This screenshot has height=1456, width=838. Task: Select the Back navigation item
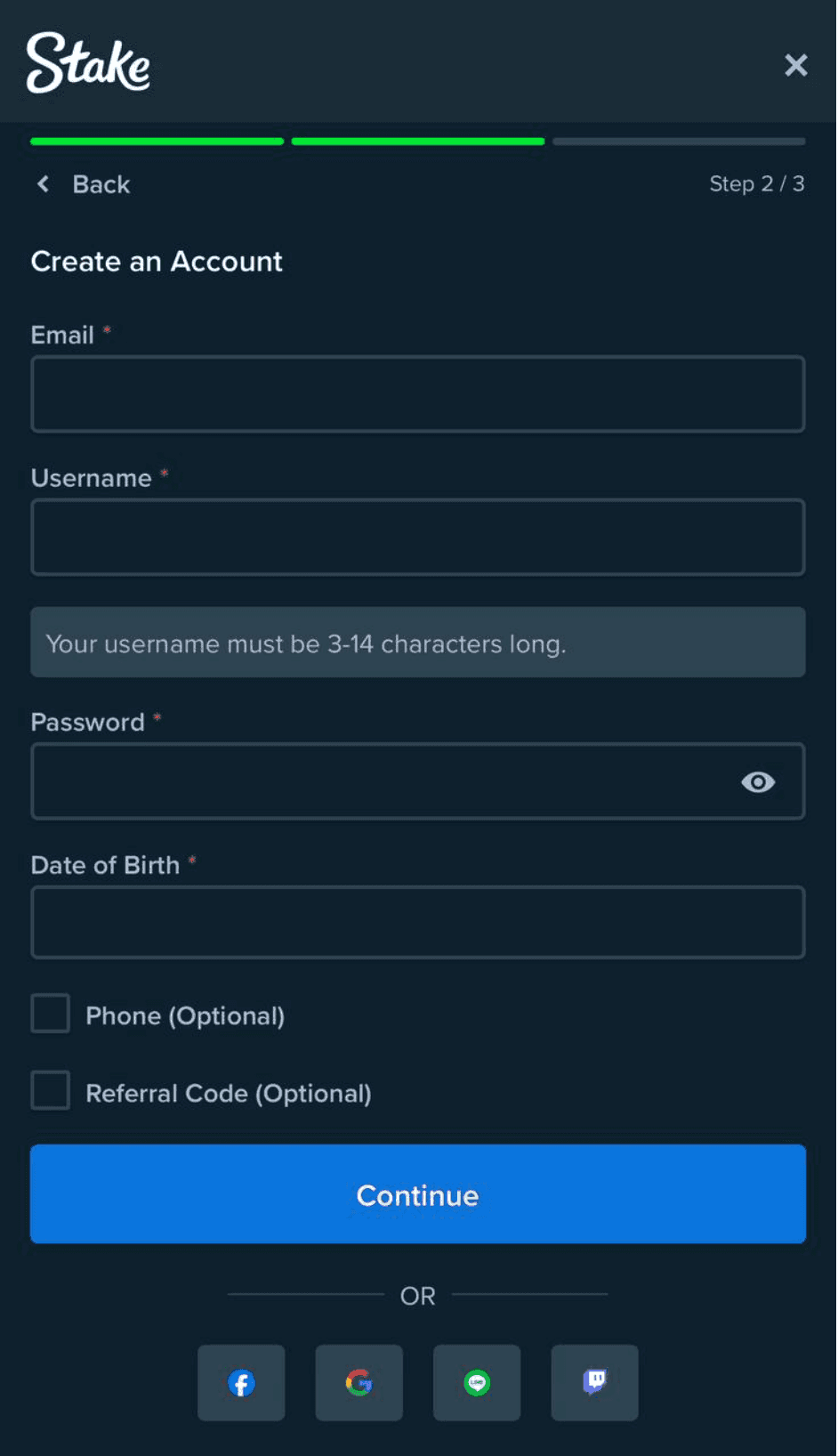(101, 184)
